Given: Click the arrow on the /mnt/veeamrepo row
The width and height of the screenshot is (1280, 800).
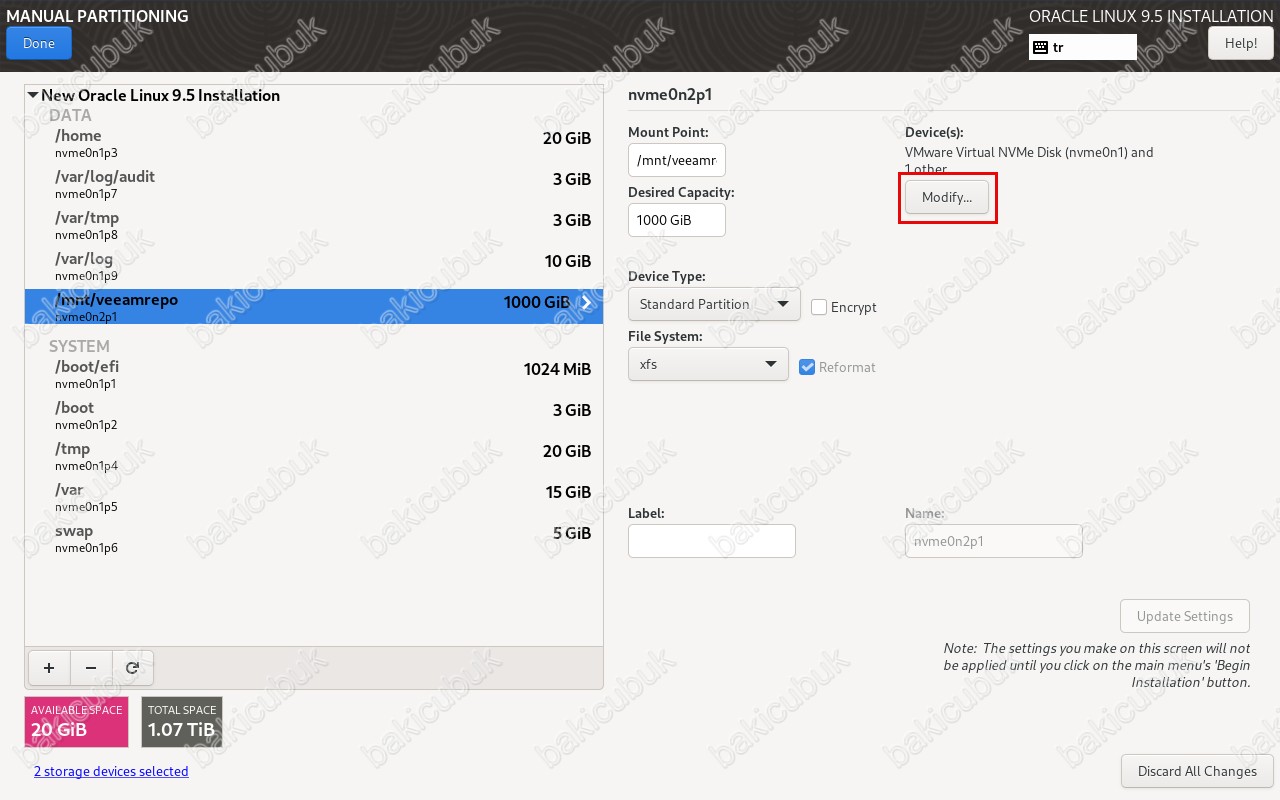Looking at the screenshot, I should [586, 303].
